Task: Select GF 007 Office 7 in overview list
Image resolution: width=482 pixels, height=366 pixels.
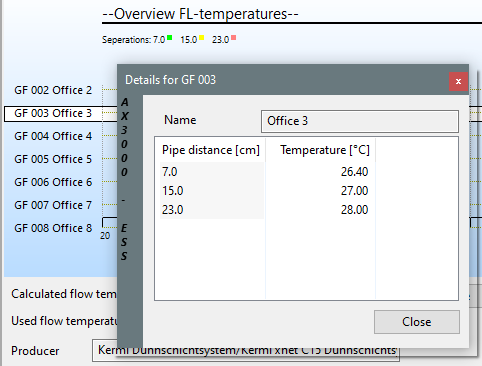Action: point(53,205)
